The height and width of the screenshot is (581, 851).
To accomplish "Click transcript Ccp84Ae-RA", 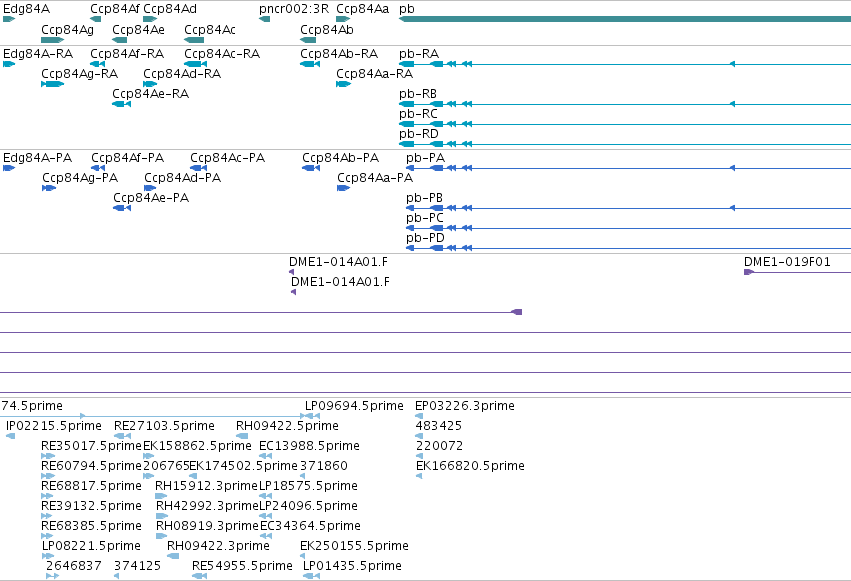I will (150, 94).
